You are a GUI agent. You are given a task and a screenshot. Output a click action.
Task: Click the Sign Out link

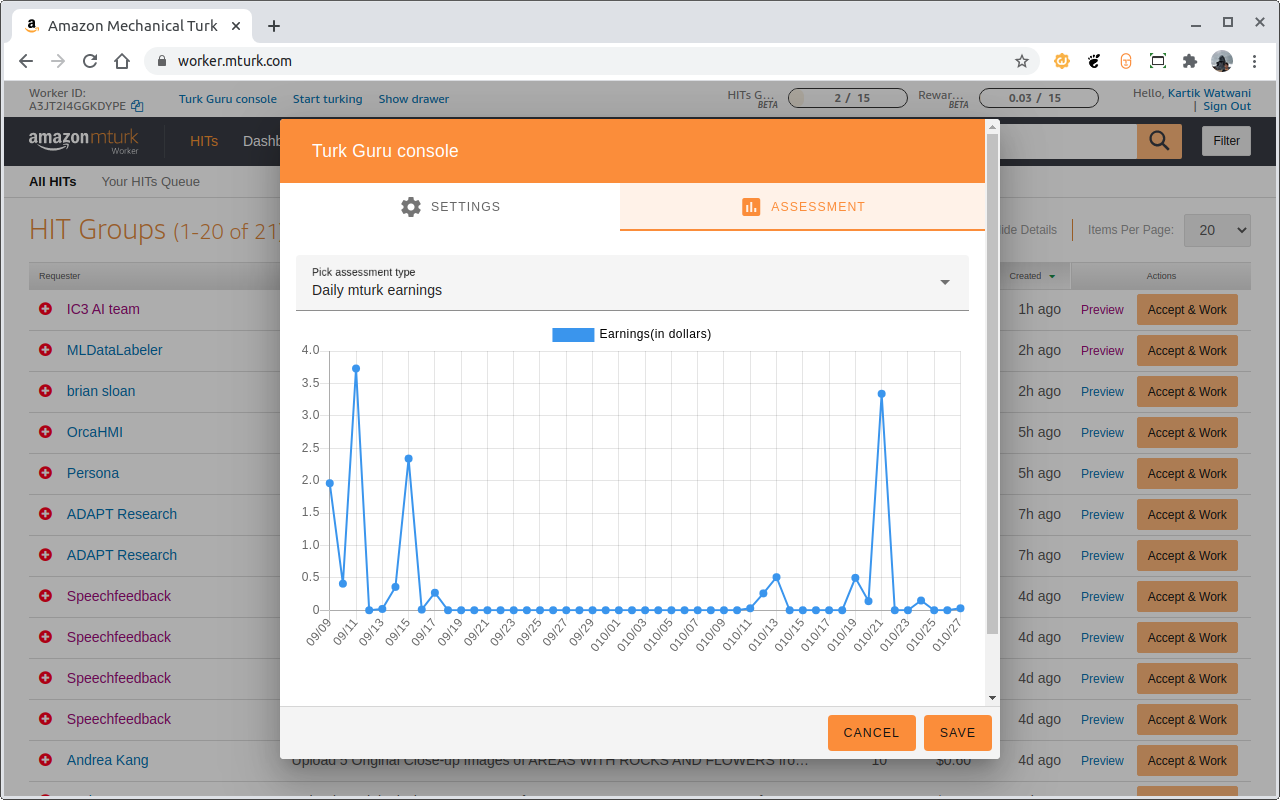[x=1227, y=106]
